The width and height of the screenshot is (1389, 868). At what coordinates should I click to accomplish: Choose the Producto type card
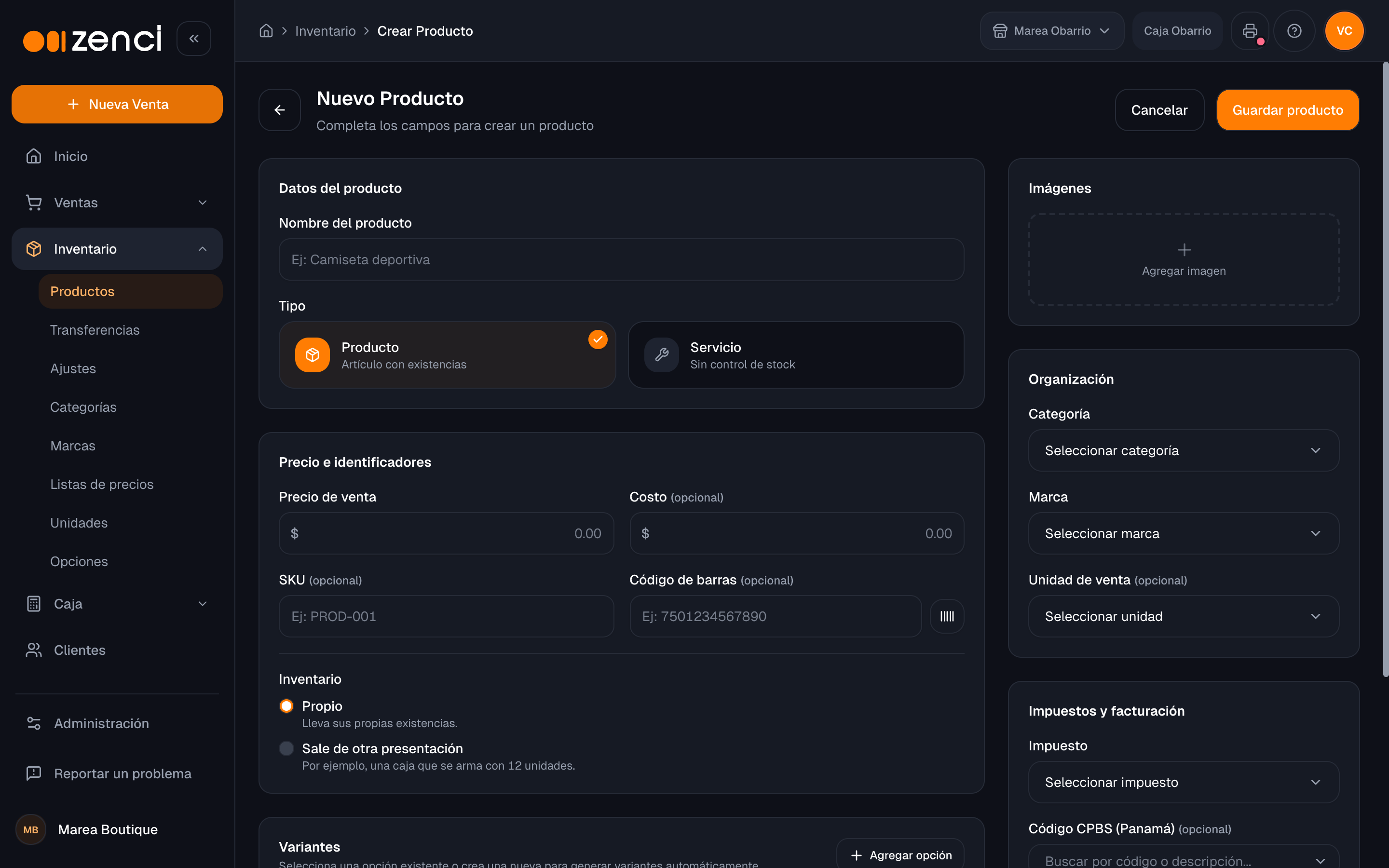pos(447,355)
